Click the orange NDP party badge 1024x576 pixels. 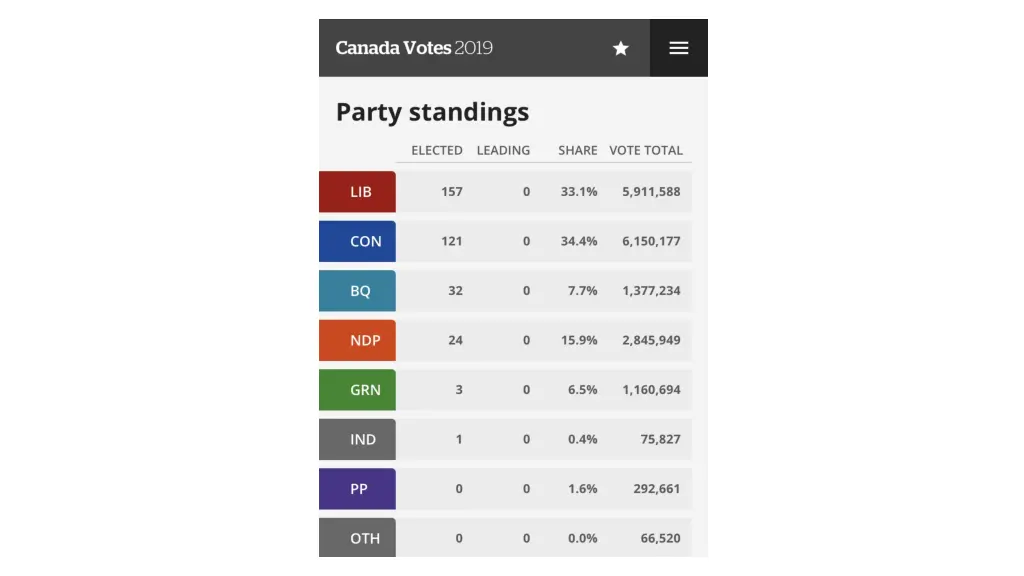pyautogui.click(x=358, y=340)
